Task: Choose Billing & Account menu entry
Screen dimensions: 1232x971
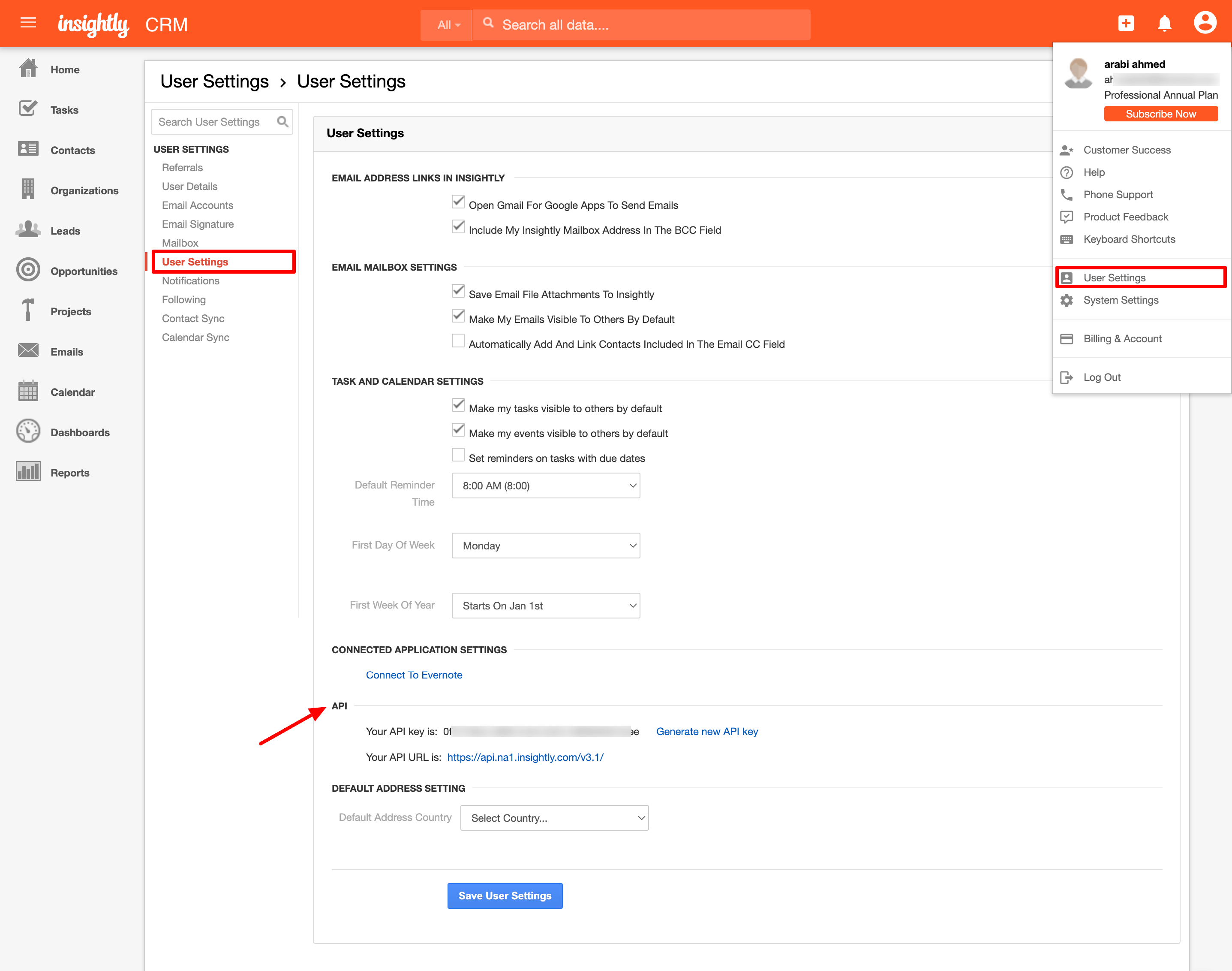Action: click(1122, 339)
